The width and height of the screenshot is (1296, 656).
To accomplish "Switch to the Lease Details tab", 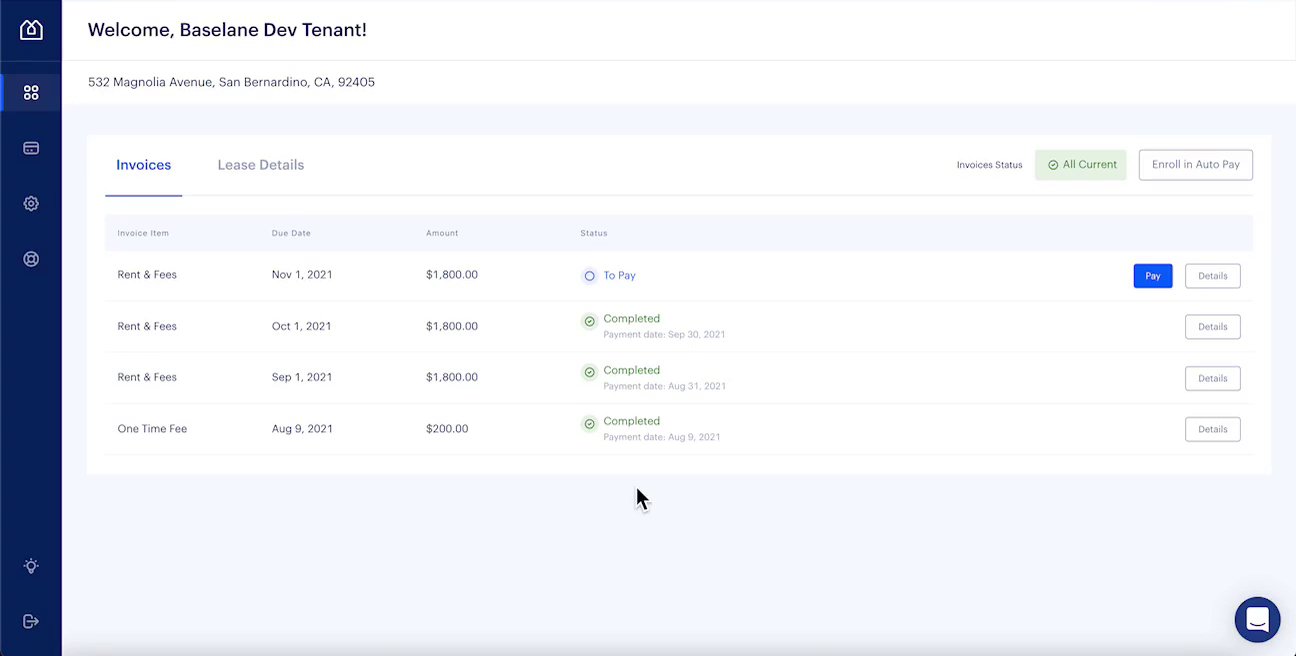I will (260, 165).
